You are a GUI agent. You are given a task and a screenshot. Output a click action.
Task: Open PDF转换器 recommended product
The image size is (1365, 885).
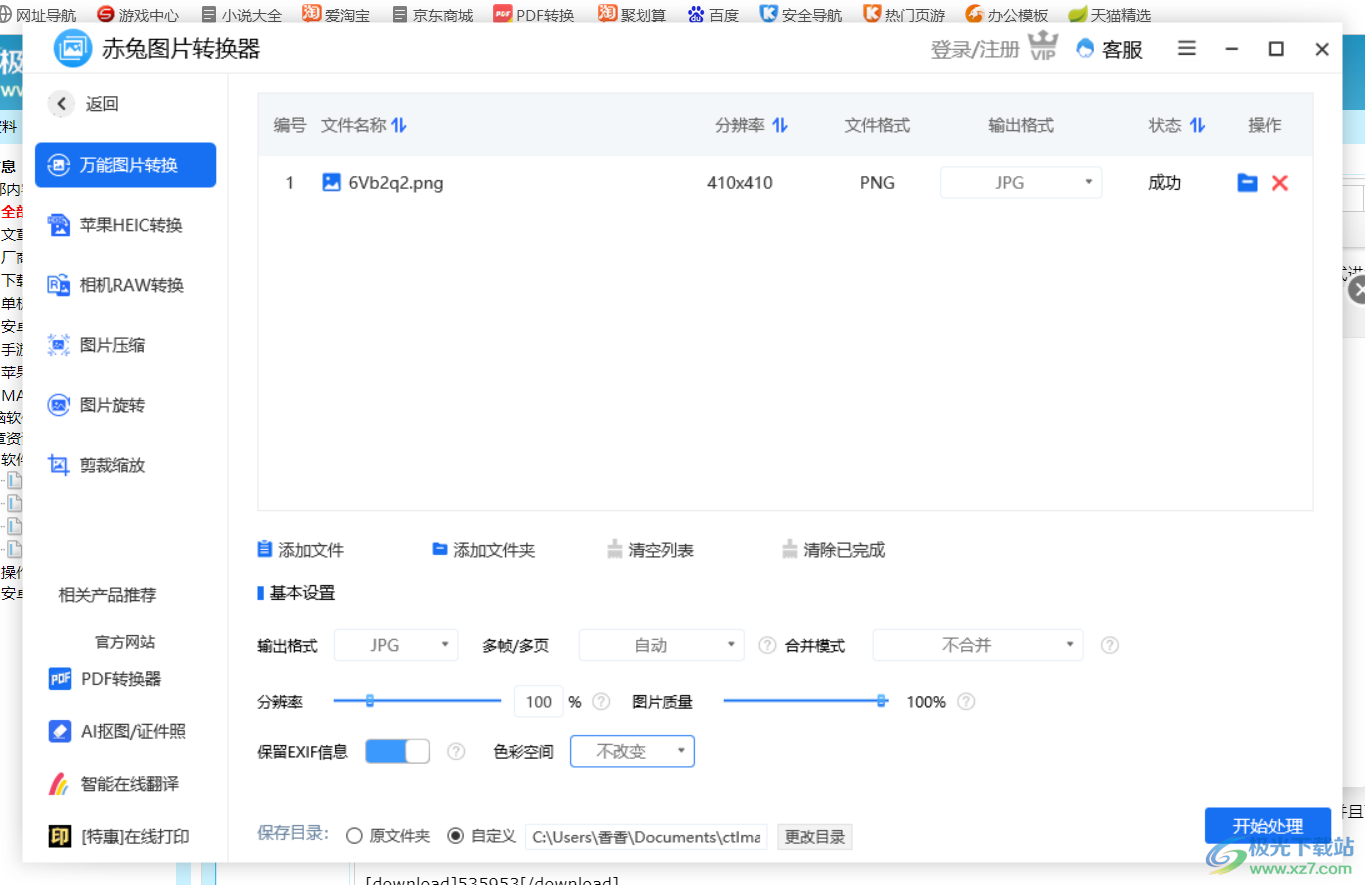click(x=105, y=679)
